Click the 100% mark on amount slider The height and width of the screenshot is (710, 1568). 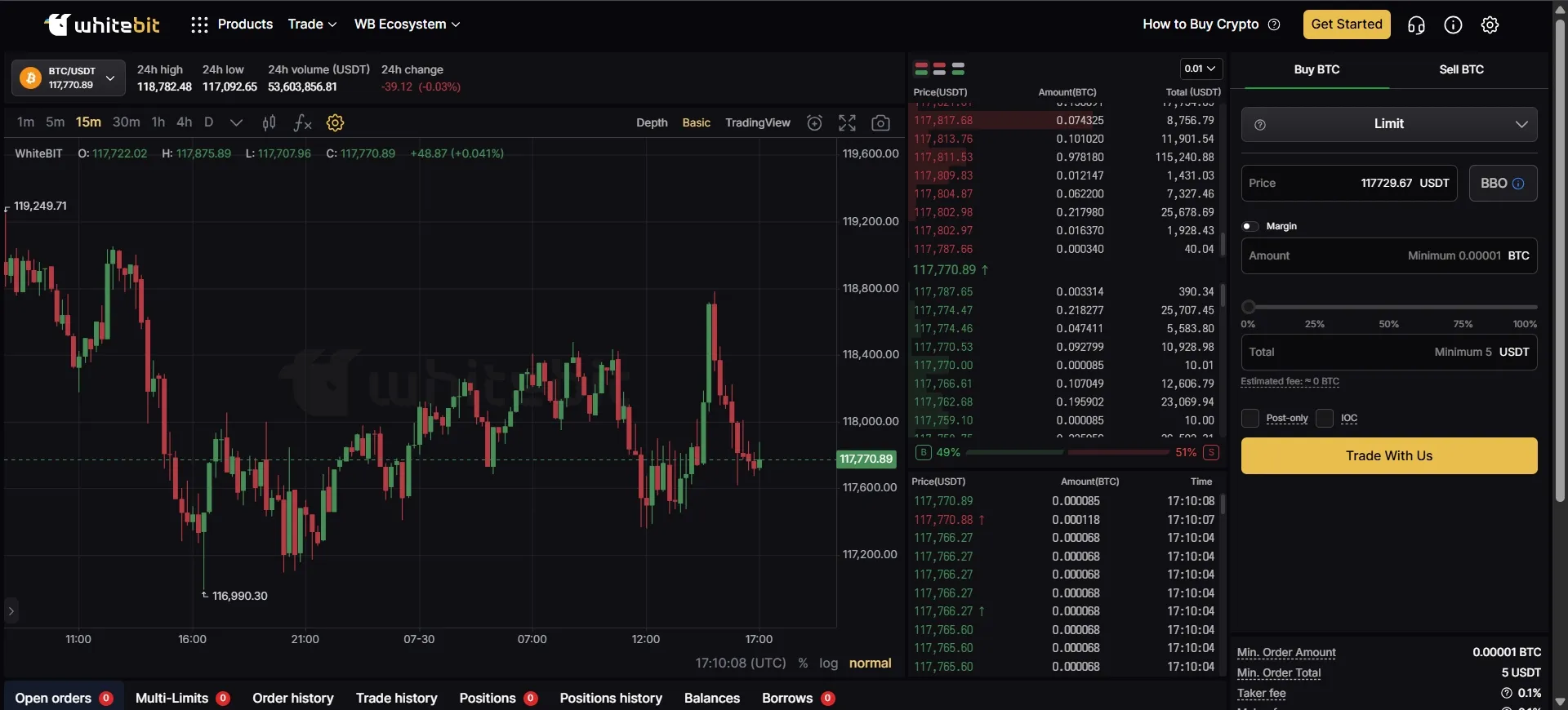[x=1524, y=324]
